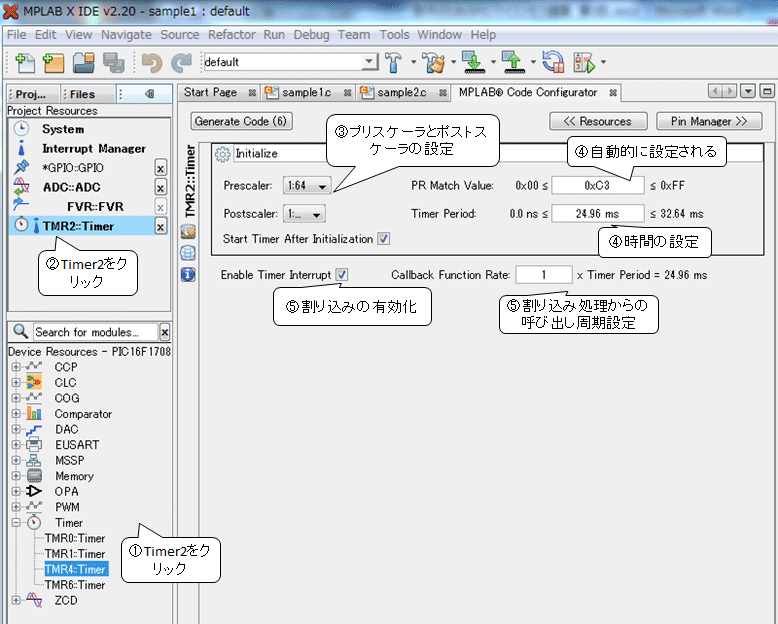Click the Undo arrow icon
Viewport: 778px width, 624px height.
coord(152,62)
